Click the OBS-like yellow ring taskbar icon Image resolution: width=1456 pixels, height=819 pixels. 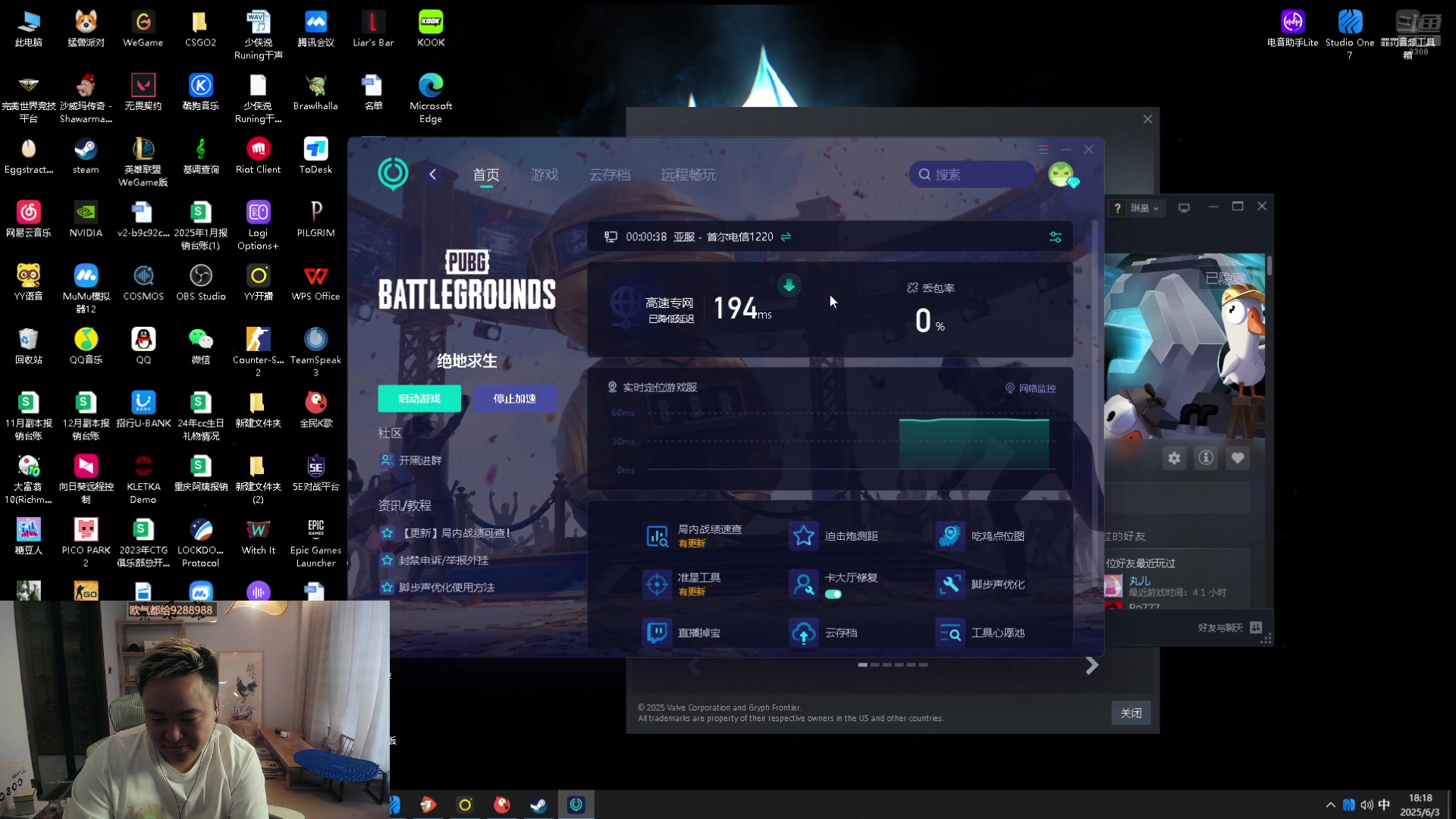pos(465,805)
